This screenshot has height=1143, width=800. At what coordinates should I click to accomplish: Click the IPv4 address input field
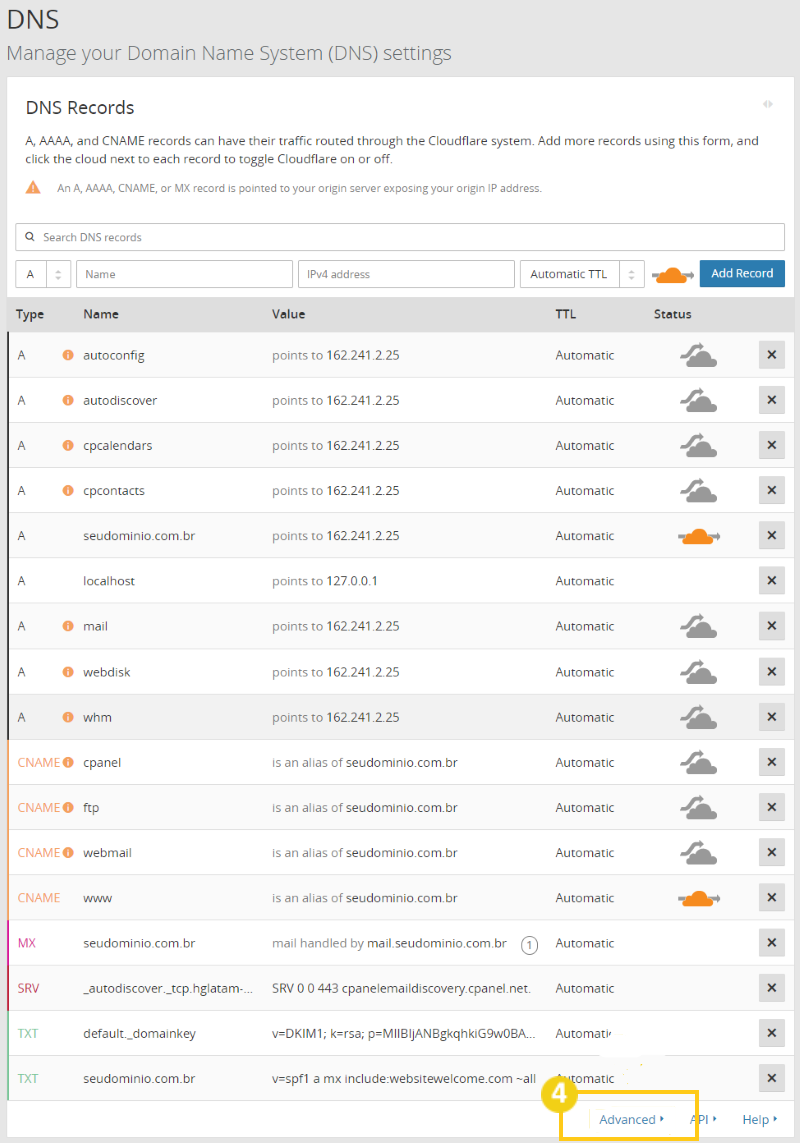pos(406,274)
